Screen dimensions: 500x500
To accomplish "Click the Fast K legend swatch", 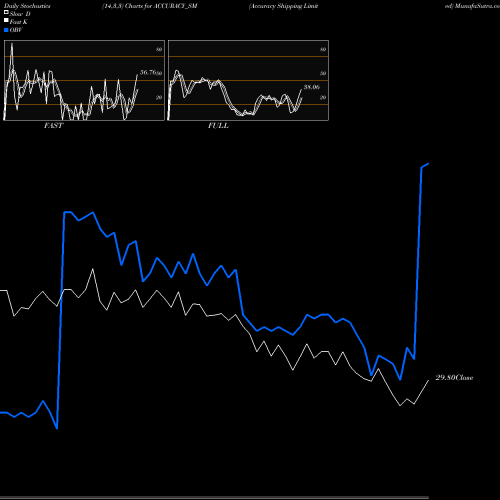I will pos(6,21).
